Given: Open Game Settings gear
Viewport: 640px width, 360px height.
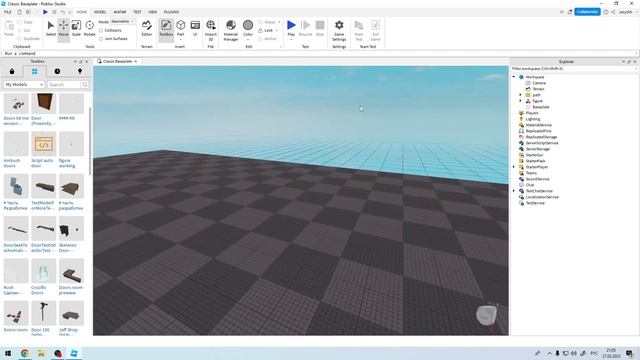Looking at the screenshot, I should pyautogui.click(x=339, y=29).
